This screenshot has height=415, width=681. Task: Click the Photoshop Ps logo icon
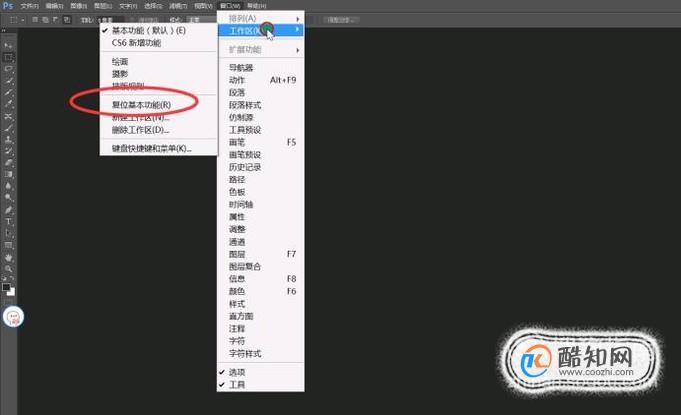point(8,6)
